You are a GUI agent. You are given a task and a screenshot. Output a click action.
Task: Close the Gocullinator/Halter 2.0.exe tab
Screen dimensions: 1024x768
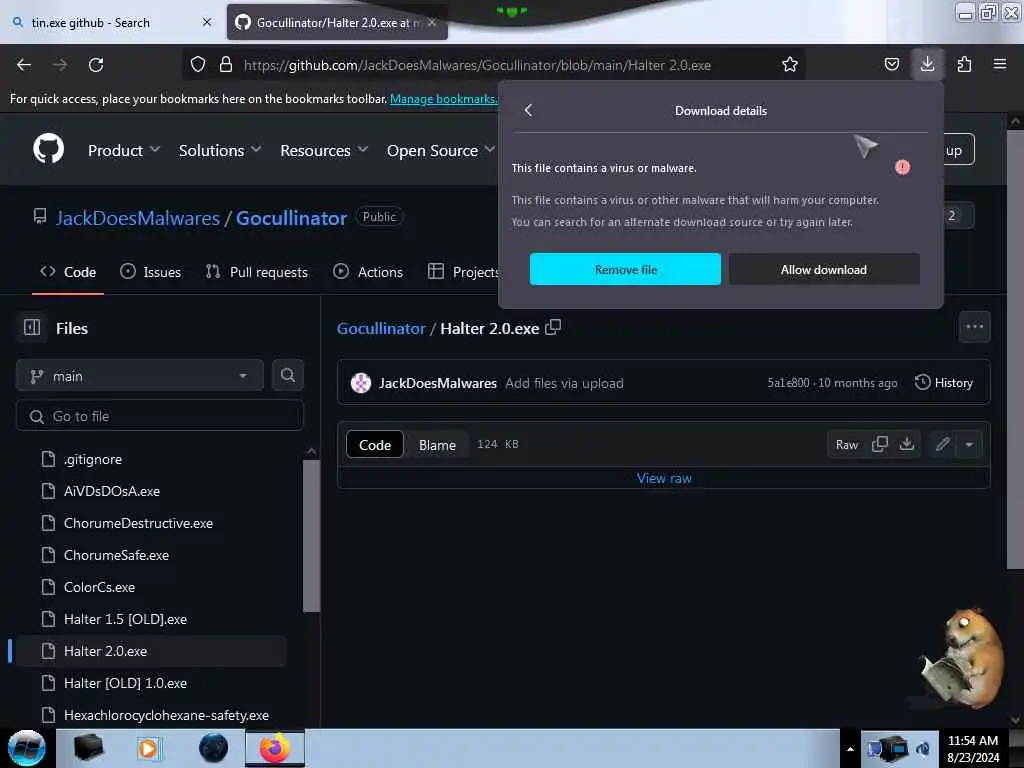coord(432,22)
